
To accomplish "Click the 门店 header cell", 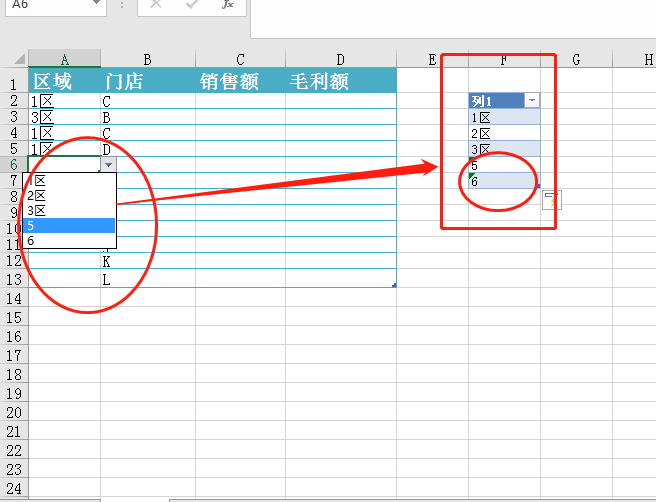I will click(x=148, y=80).
